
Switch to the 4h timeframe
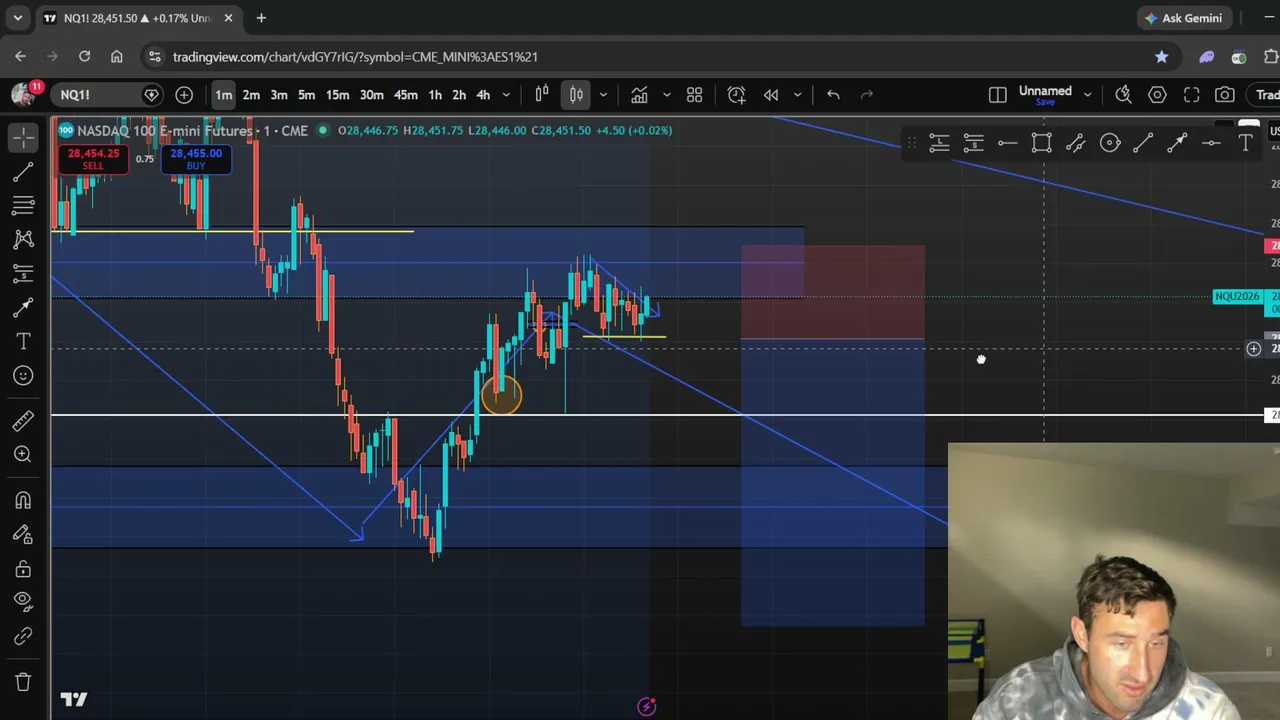[483, 95]
